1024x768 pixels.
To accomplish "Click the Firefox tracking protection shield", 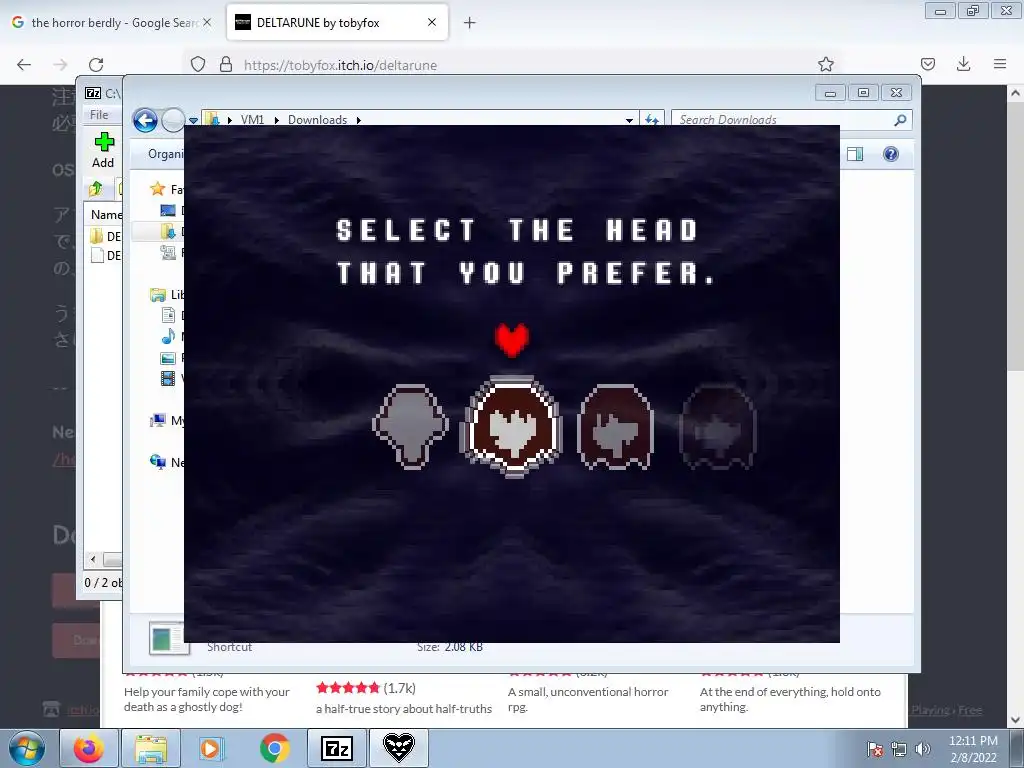I will 198,64.
